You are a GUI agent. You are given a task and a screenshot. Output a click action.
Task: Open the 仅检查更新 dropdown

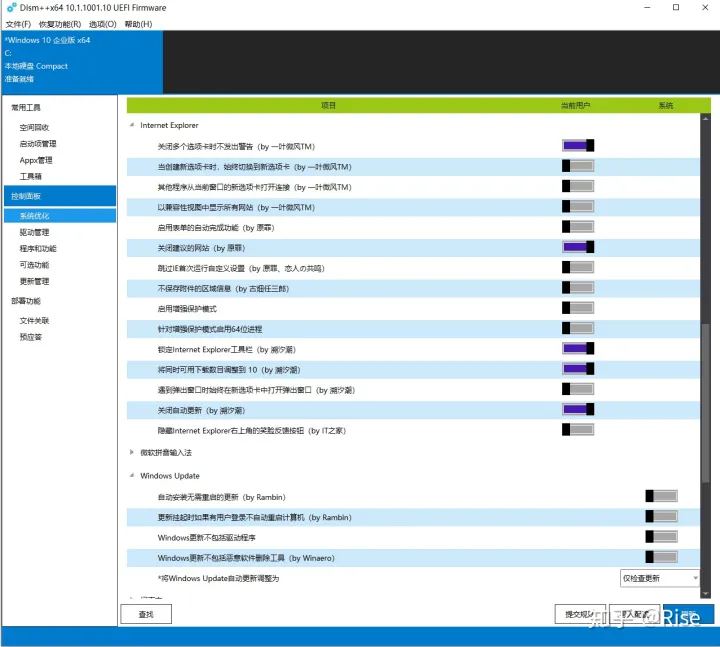coord(659,578)
